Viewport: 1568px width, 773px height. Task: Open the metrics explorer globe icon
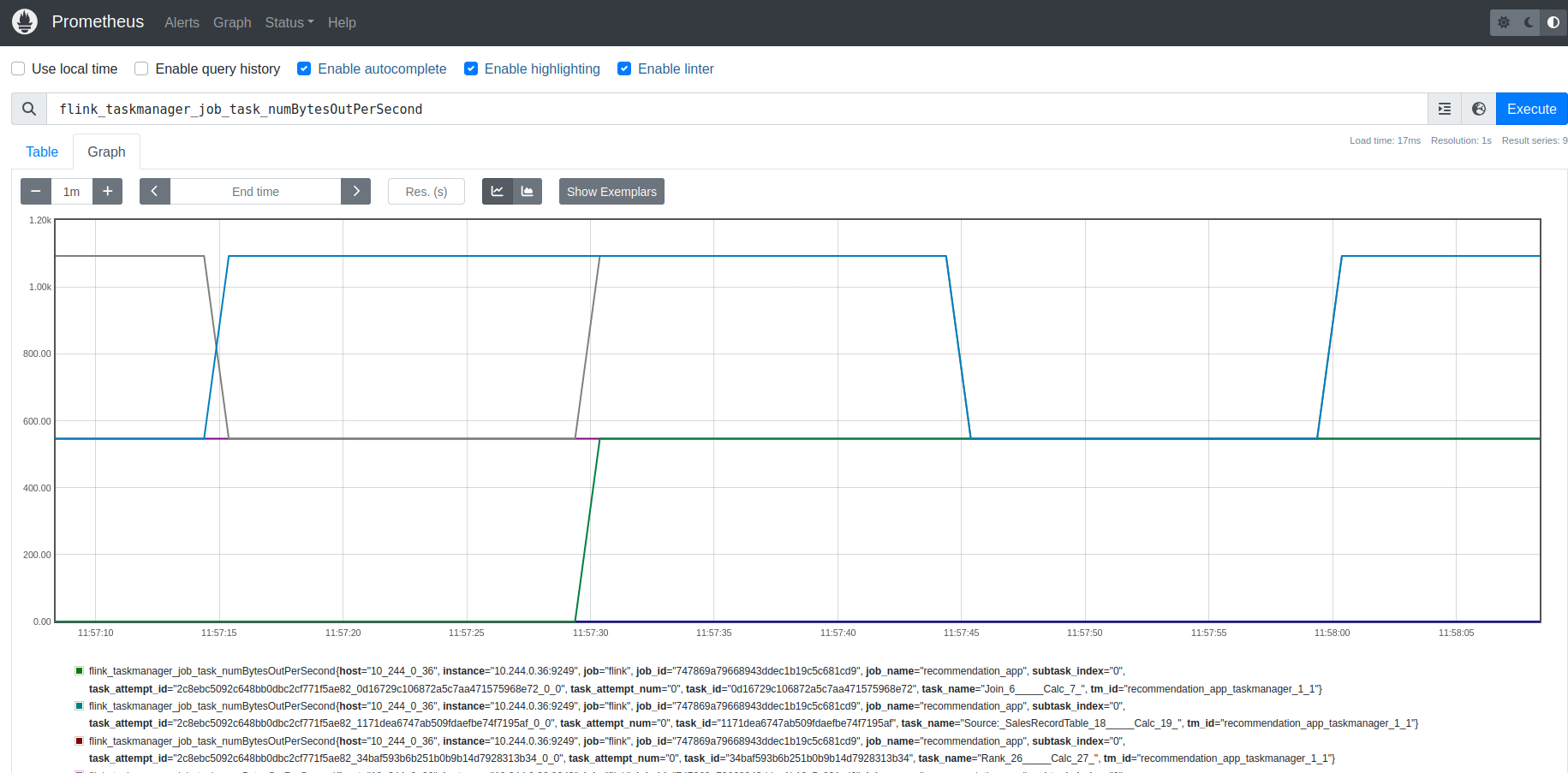tap(1479, 109)
